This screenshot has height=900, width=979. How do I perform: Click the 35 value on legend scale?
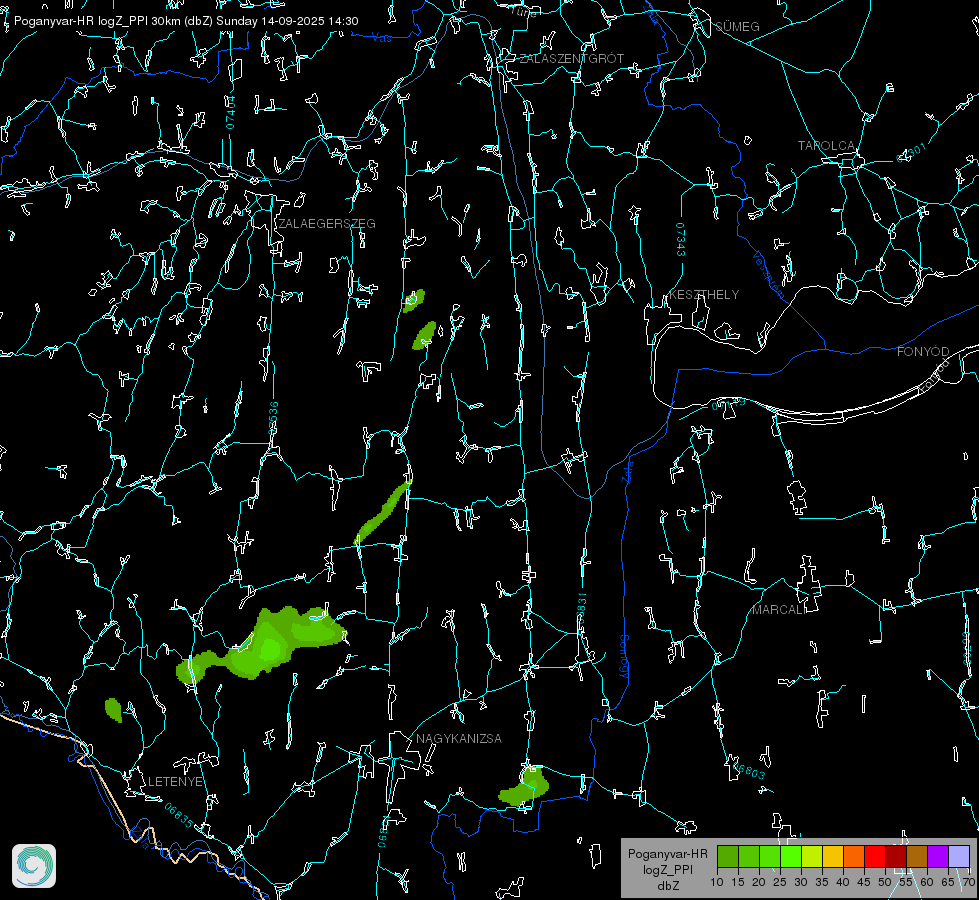(x=822, y=883)
